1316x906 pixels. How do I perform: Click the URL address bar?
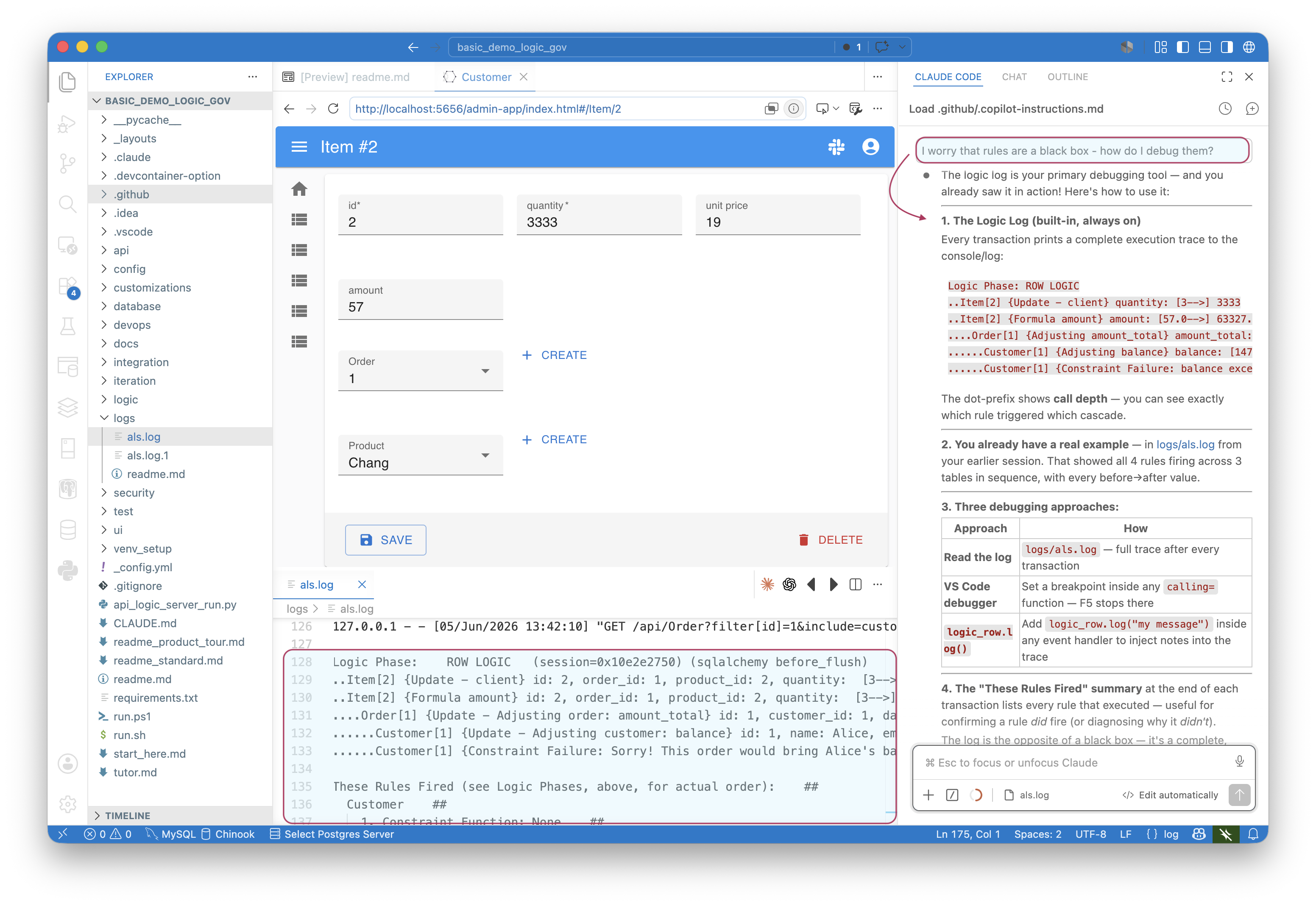[x=557, y=108]
